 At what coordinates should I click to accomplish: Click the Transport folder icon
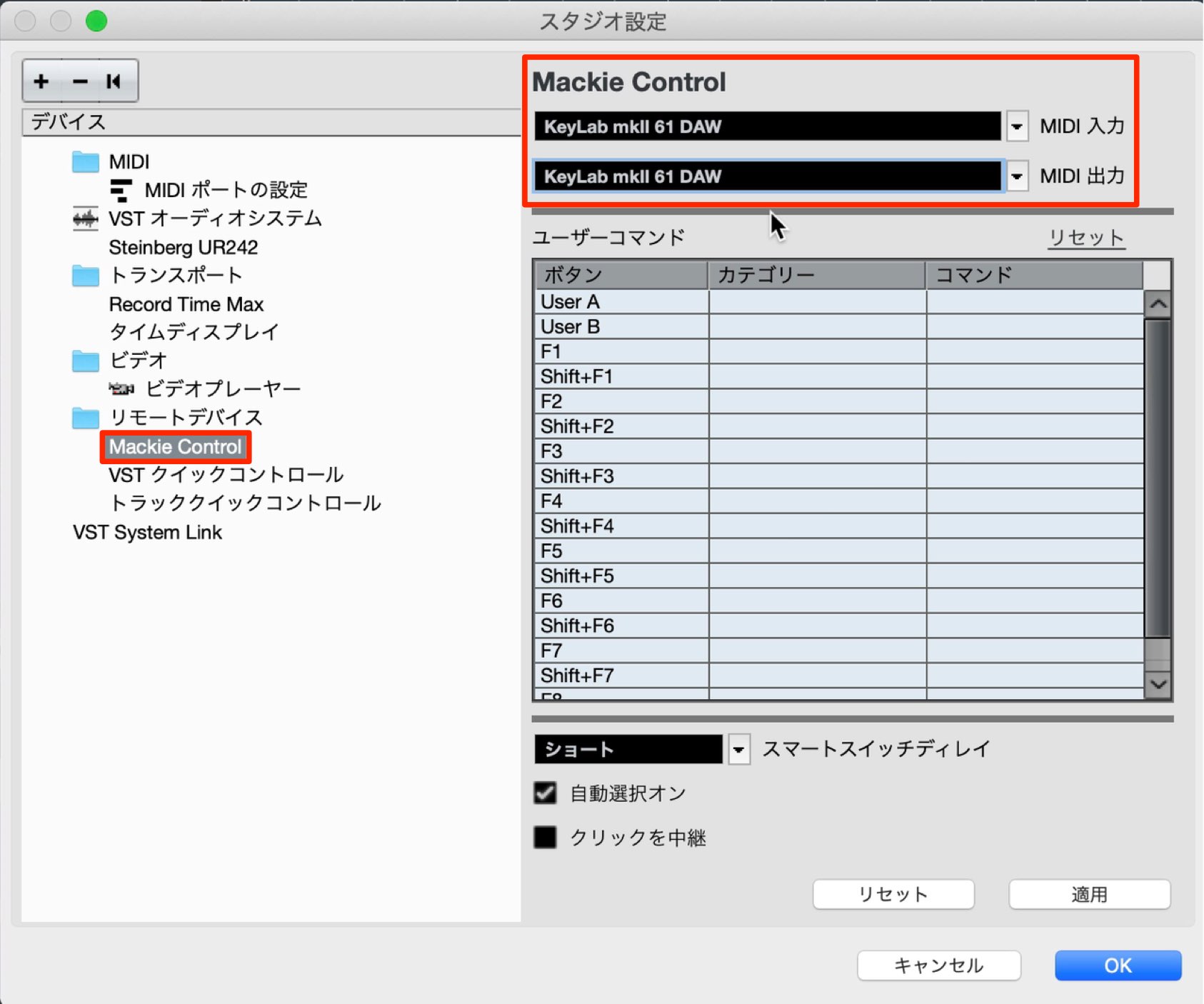tap(86, 276)
